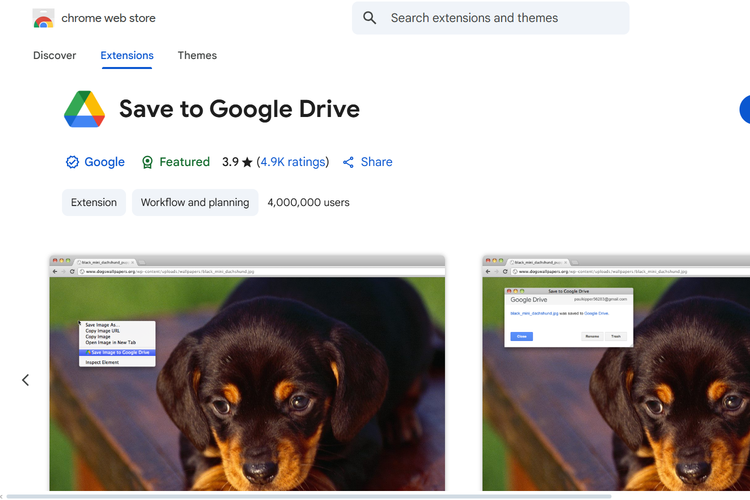Screen dimensions: 750x500
Task: Click the 4,000,000 users text
Action: 309,202
